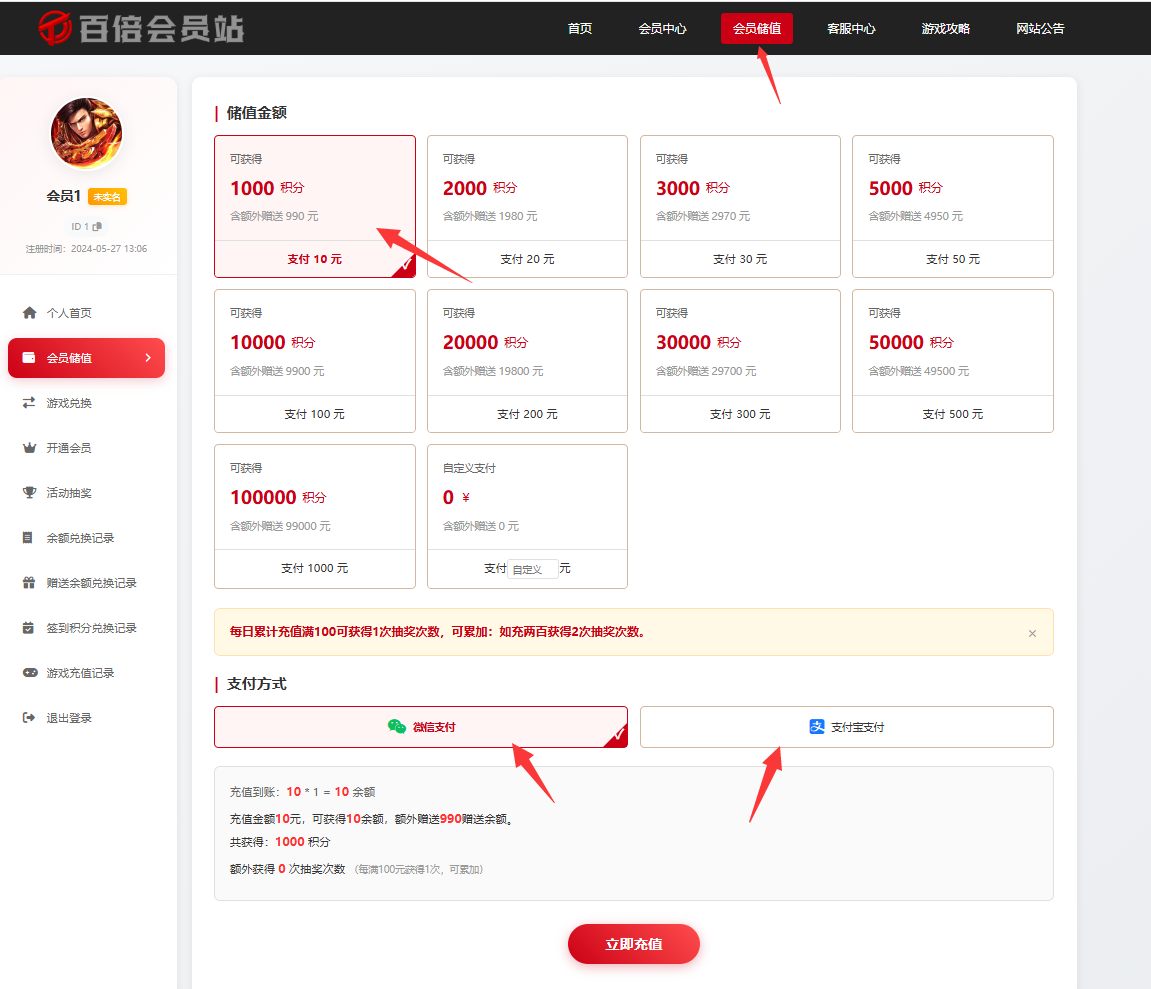Click the crown icon for 开通会员
The width and height of the screenshot is (1151, 989).
29,448
